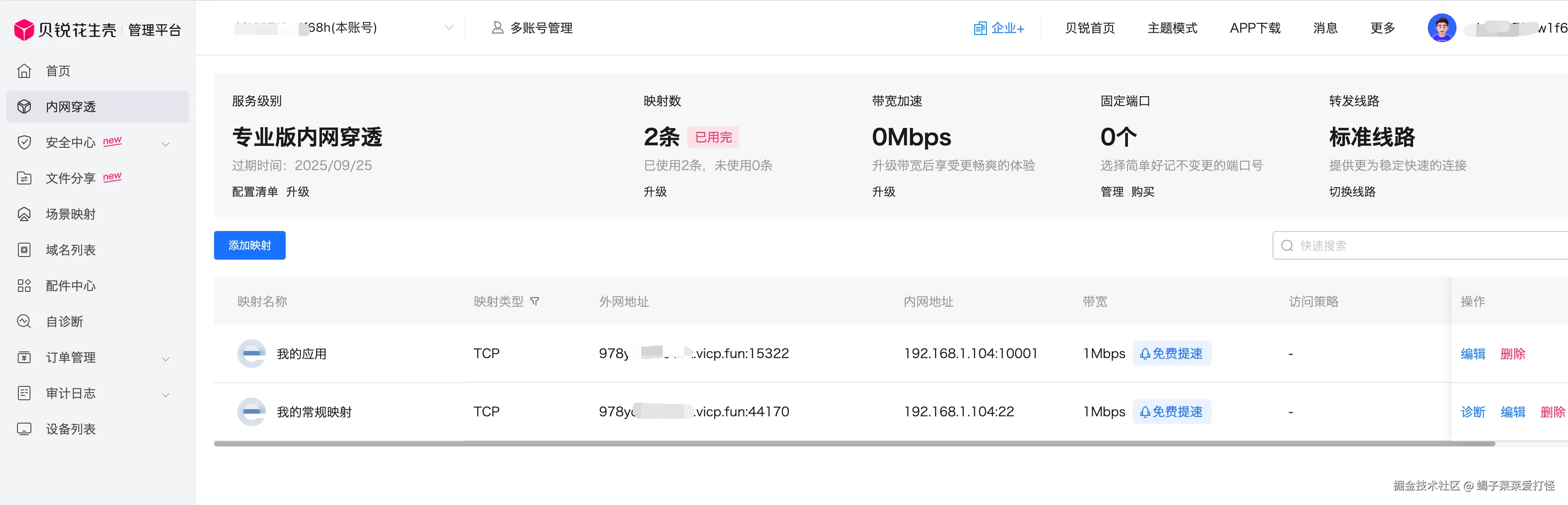
Task: Open the account switcher dropdown
Action: pos(449,27)
